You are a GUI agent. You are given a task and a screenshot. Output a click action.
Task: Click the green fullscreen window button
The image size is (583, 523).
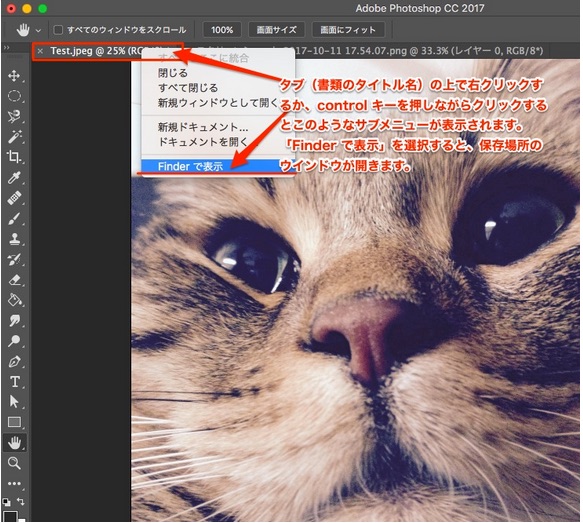43,9
